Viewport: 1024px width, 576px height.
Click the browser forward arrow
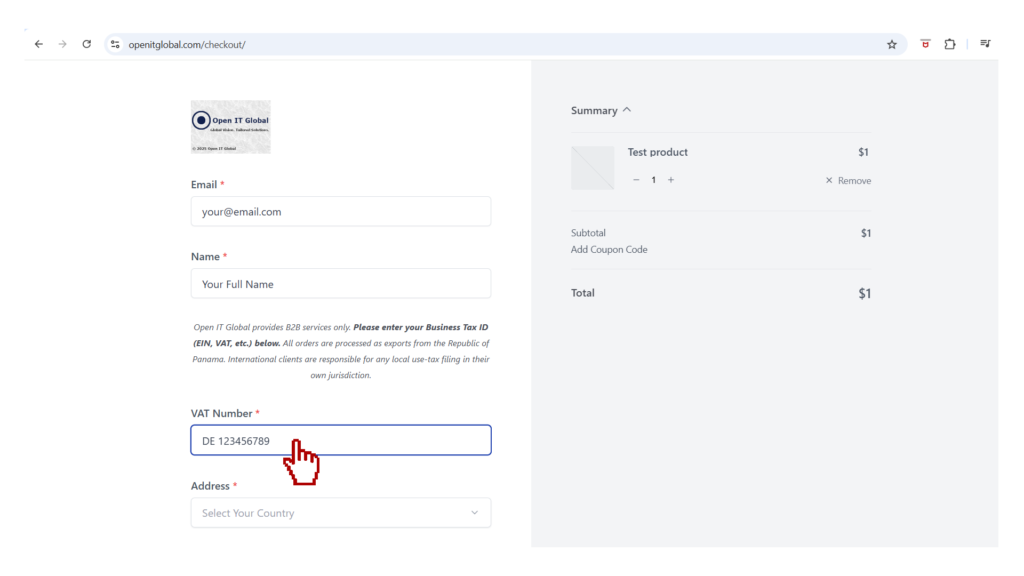62,44
